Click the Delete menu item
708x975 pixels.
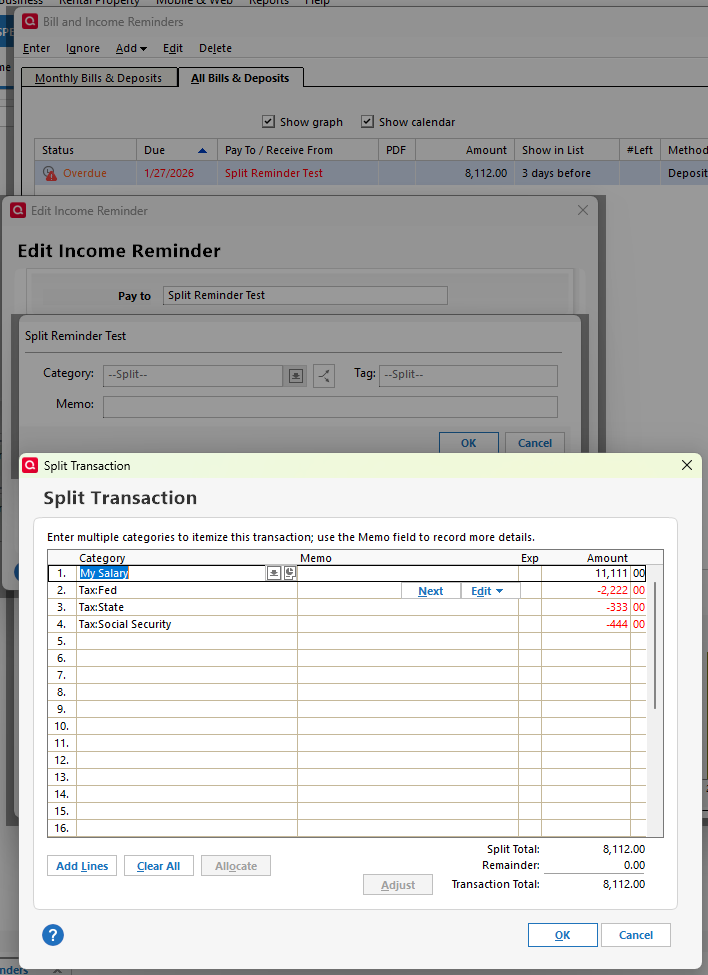click(215, 48)
